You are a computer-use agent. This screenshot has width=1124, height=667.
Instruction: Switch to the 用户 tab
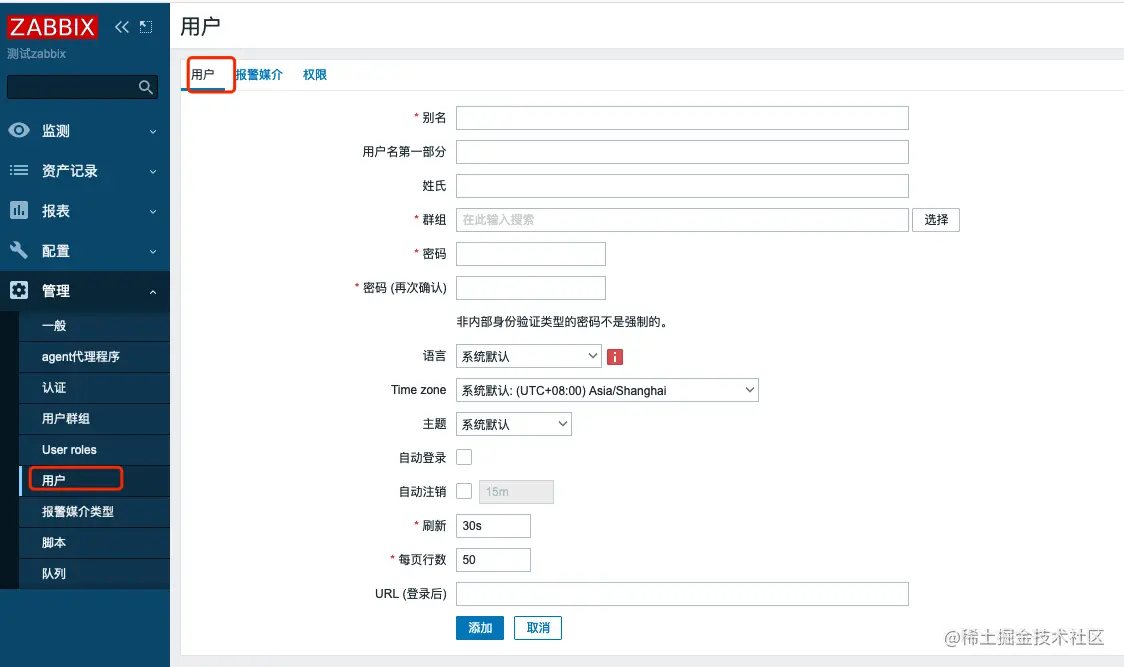point(203,75)
